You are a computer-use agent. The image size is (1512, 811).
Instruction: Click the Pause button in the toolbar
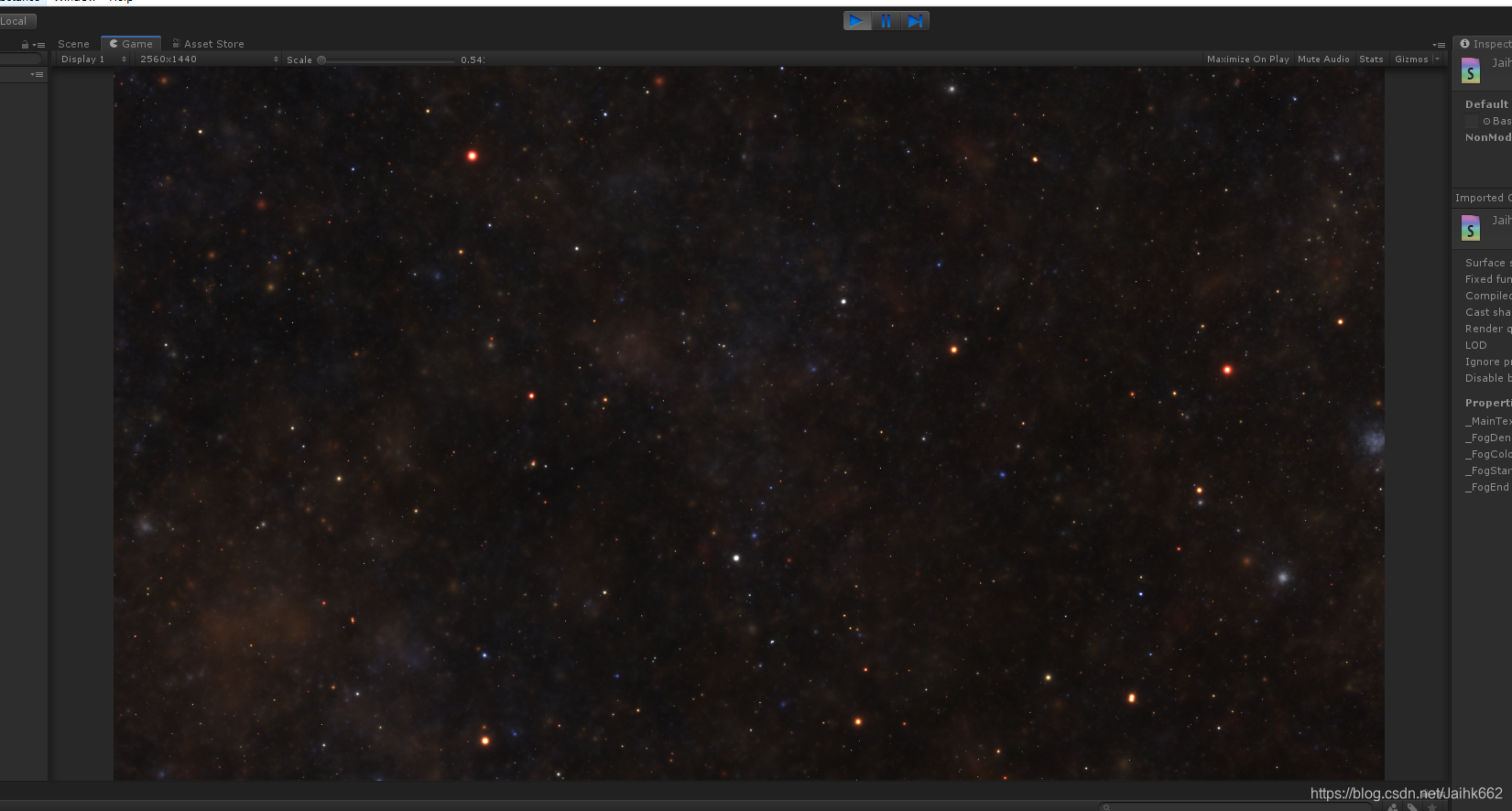tap(886, 21)
